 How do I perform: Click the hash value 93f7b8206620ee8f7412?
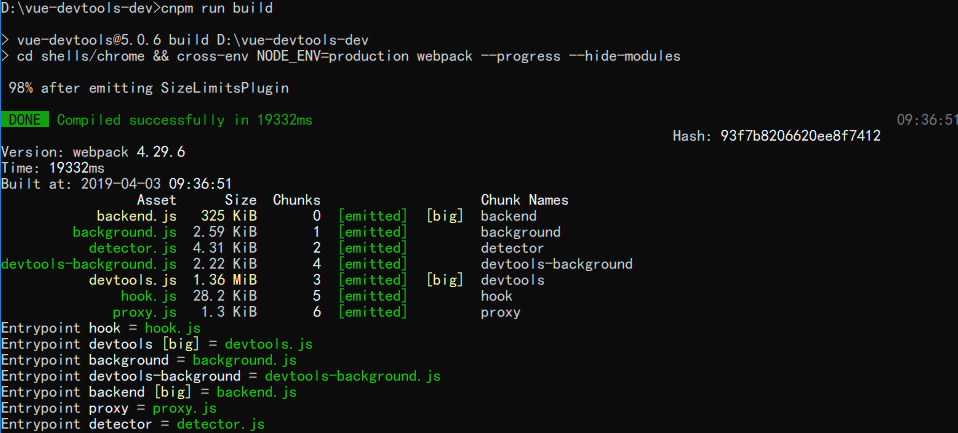(x=800, y=136)
